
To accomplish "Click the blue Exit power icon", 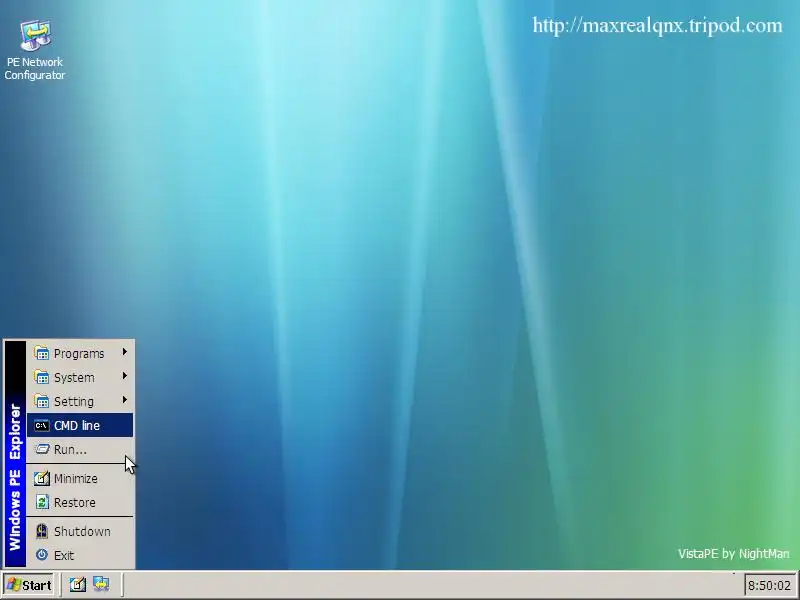I will pos(42,555).
